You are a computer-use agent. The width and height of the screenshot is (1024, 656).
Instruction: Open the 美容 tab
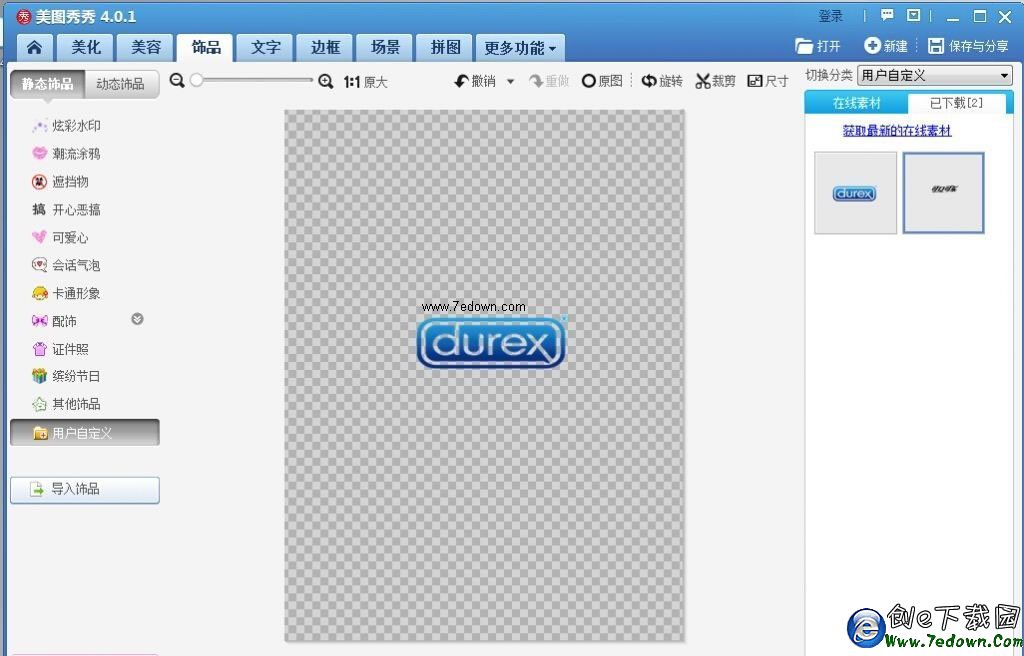(x=146, y=48)
